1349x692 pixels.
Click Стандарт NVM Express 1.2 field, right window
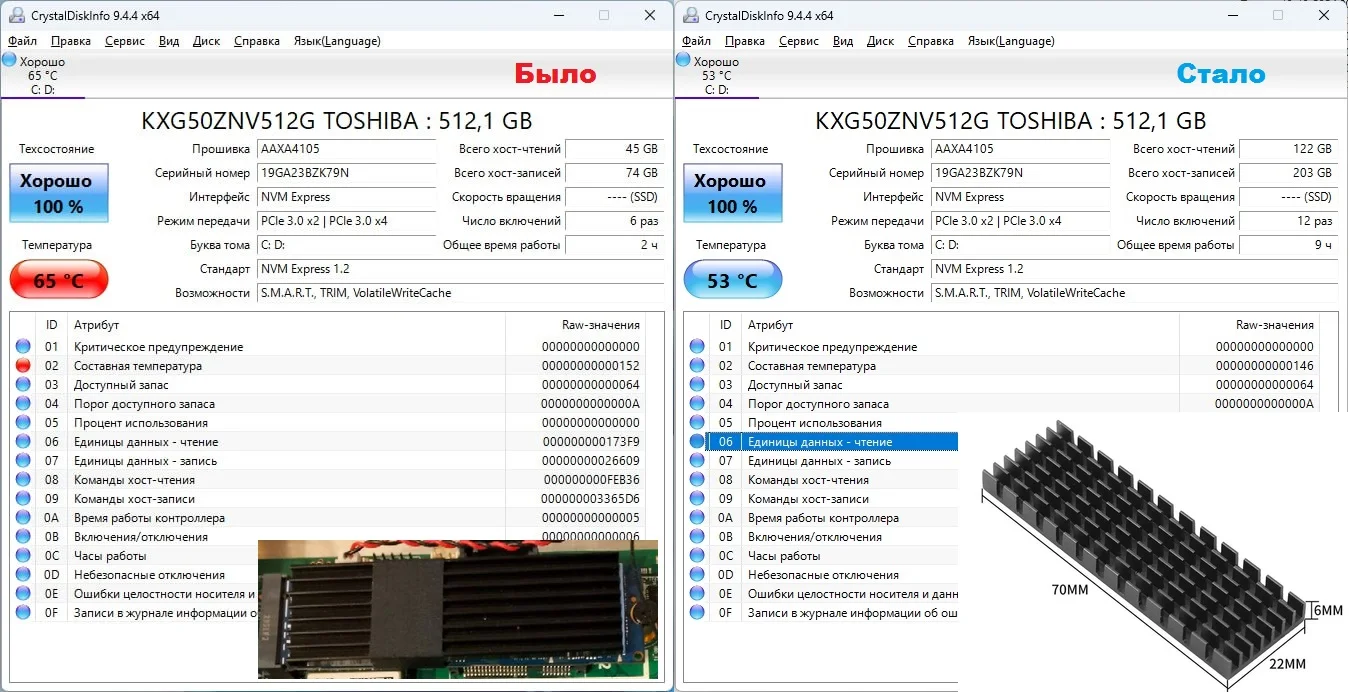coord(1134,269)
